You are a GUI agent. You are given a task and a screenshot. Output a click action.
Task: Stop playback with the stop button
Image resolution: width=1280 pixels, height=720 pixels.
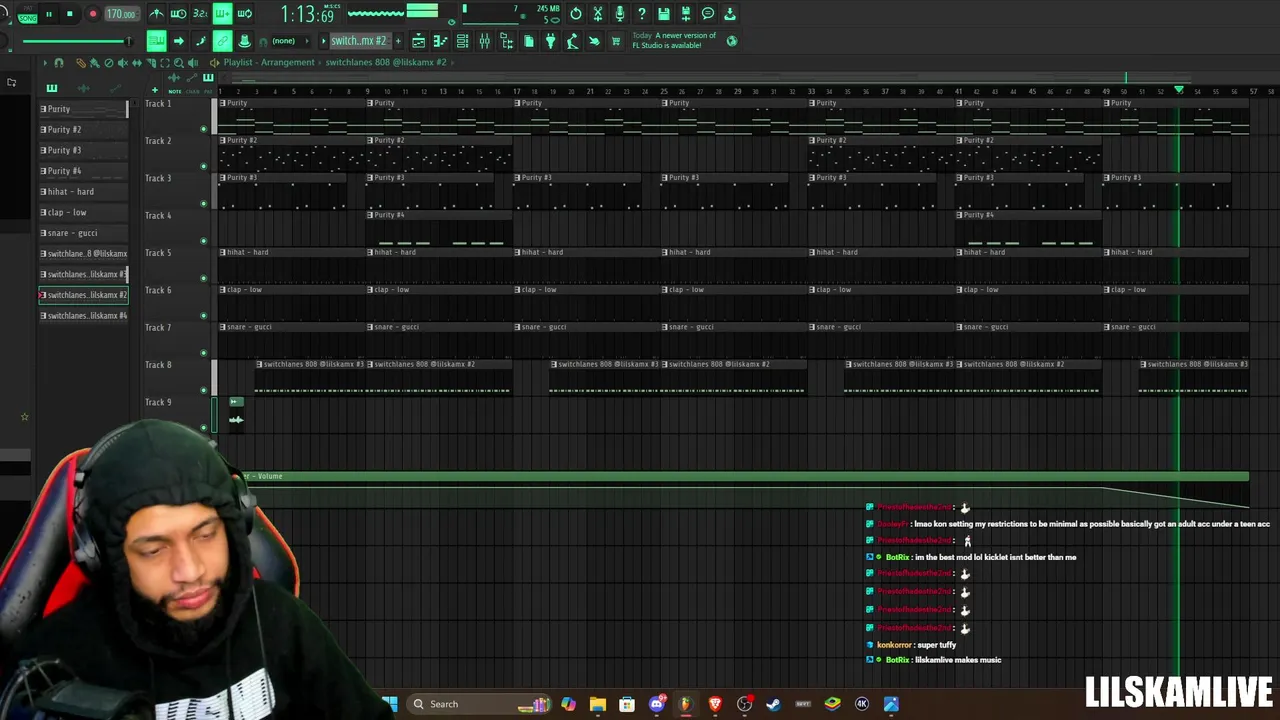pyautogui.click(x=69, y=14)
